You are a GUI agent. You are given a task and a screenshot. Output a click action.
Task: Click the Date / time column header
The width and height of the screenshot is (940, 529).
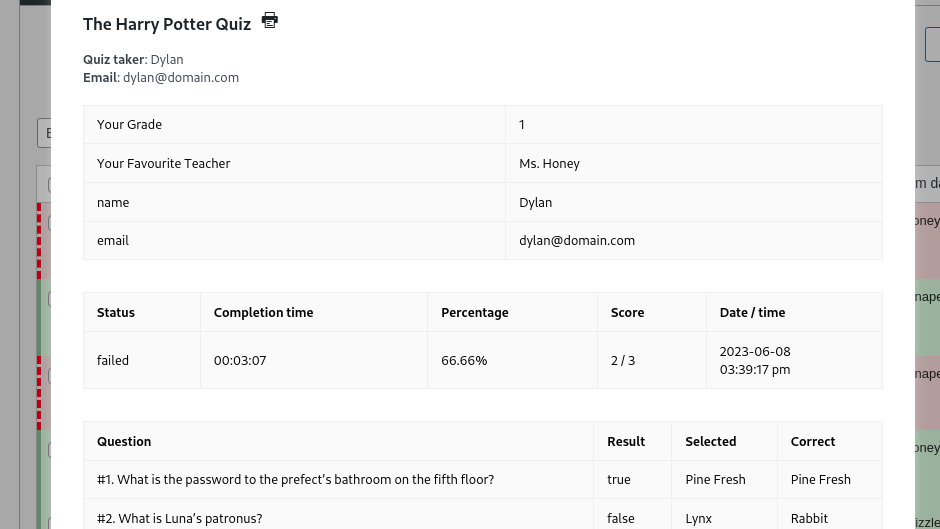[752, 312]
